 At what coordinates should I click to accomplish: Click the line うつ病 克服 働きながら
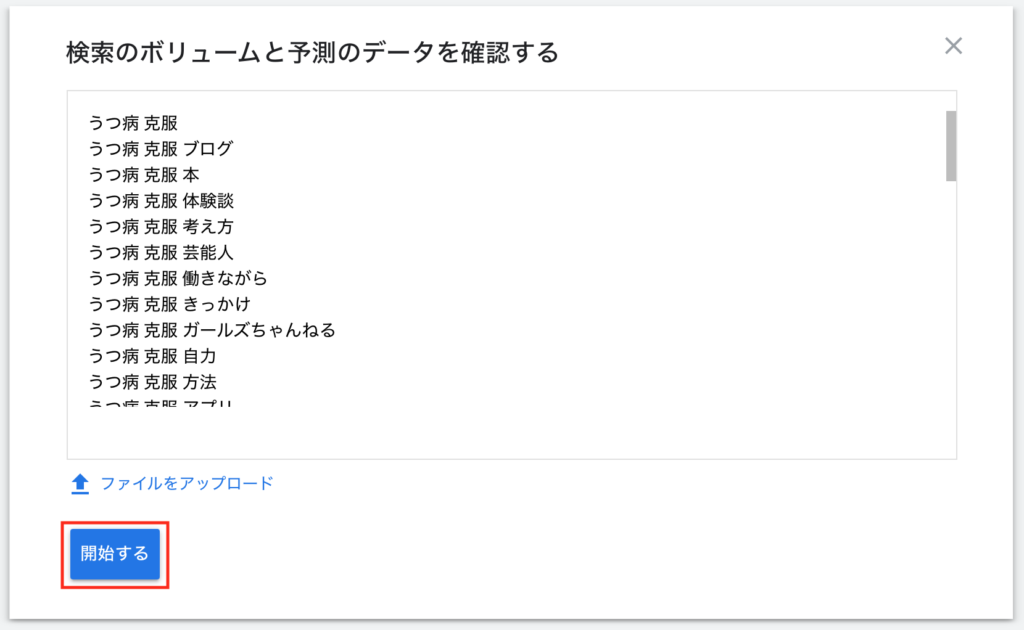(178, 278)
